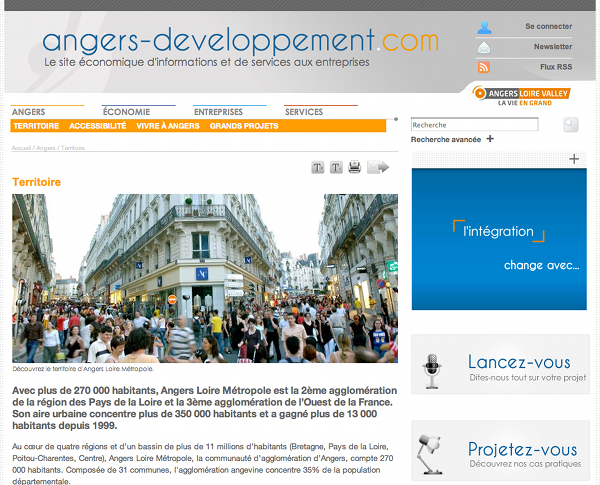
Task: Click the Accueil breadcrumb link
Action: coord(21,148)
